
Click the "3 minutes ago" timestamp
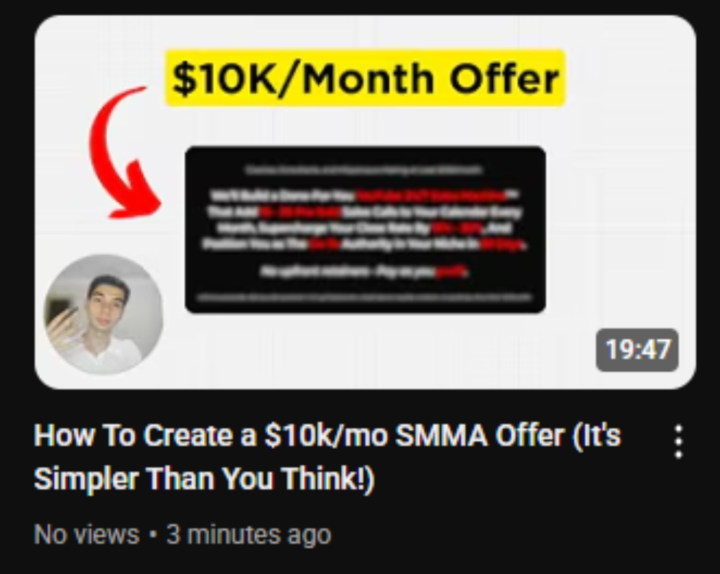(x=248, y=535)
